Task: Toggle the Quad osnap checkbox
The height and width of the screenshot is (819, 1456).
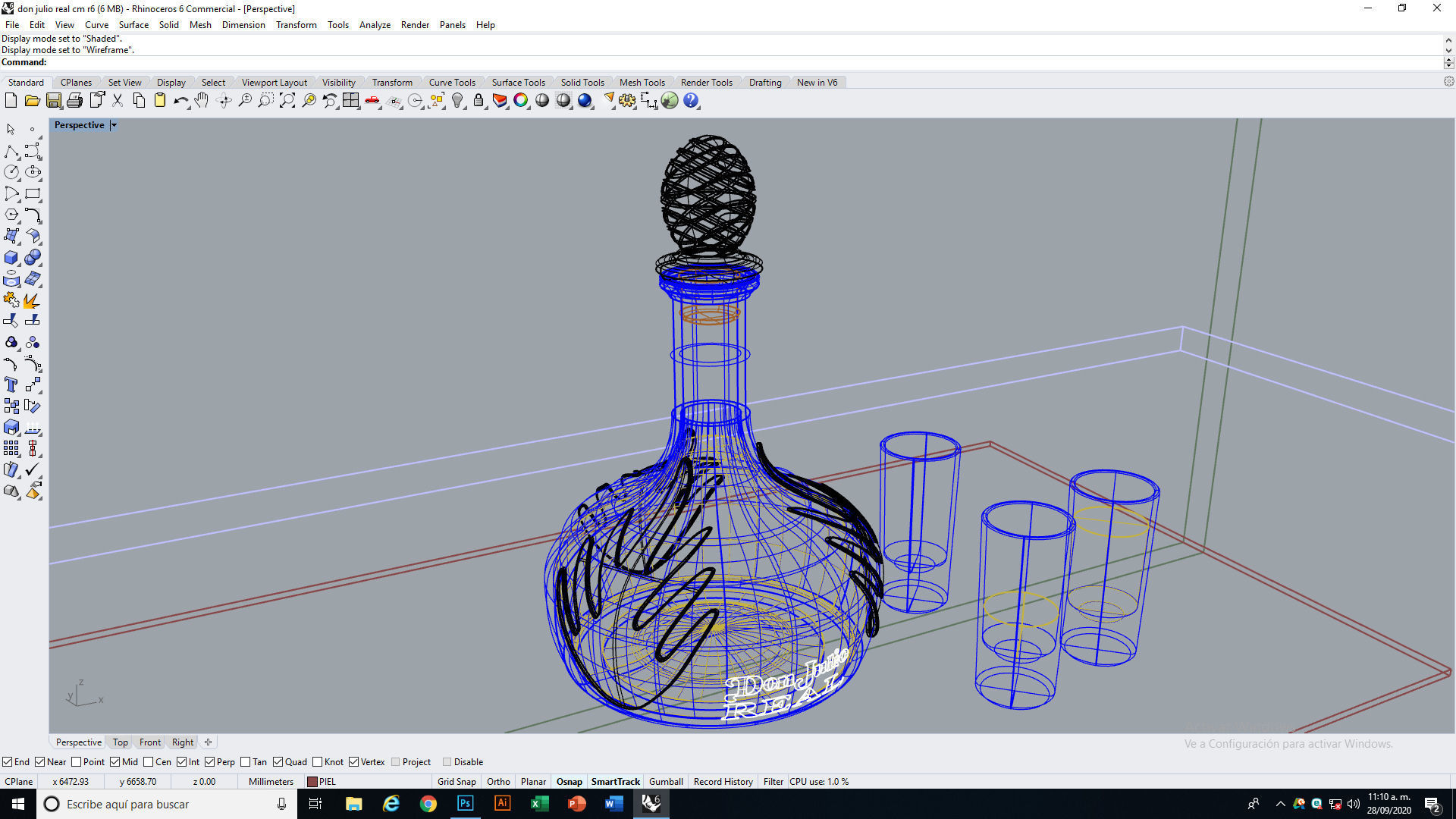Action: tap(278, 762)
